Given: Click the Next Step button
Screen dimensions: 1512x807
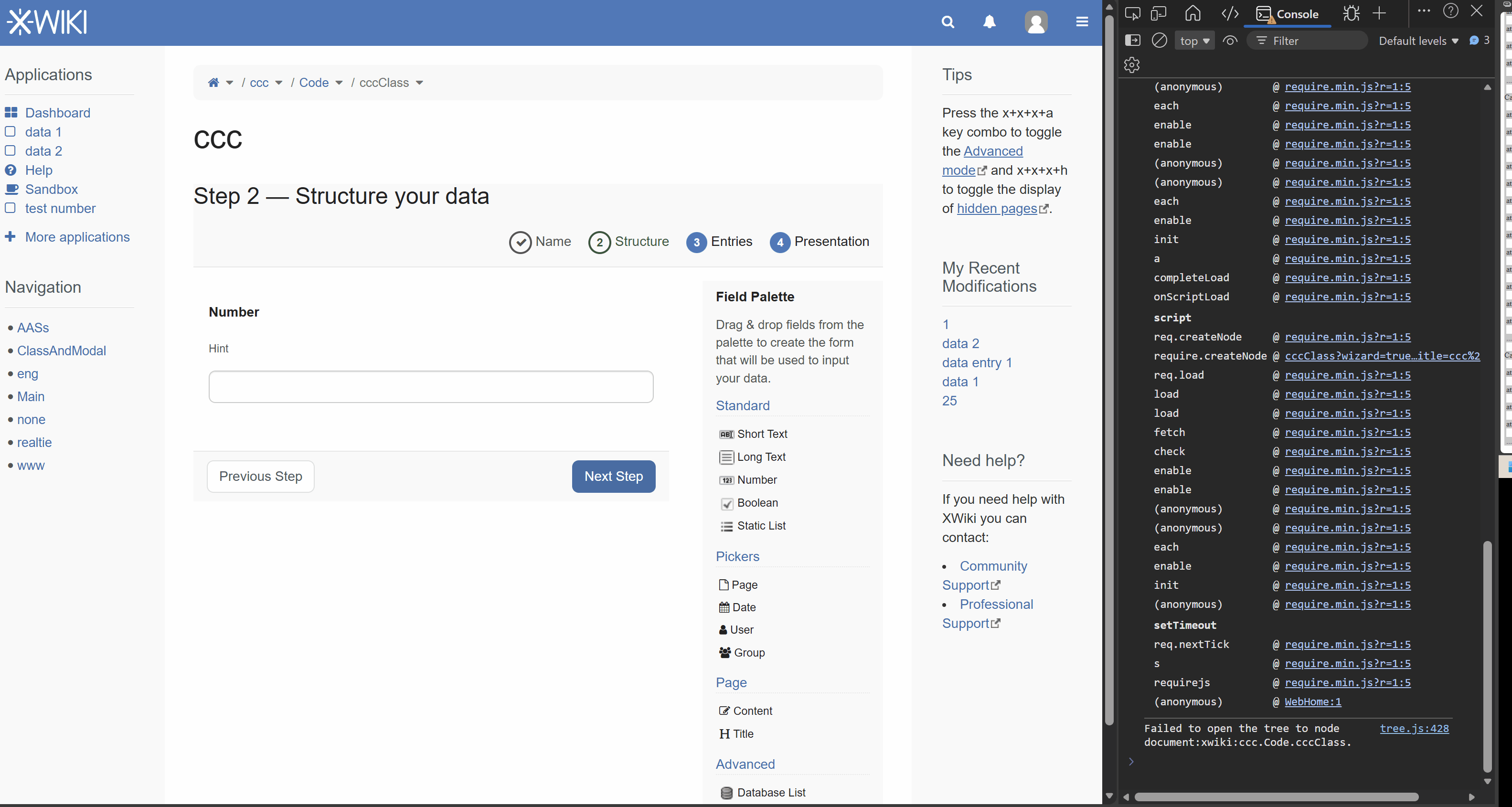Looking at the screenshot, I should click(x=613, y=476).
